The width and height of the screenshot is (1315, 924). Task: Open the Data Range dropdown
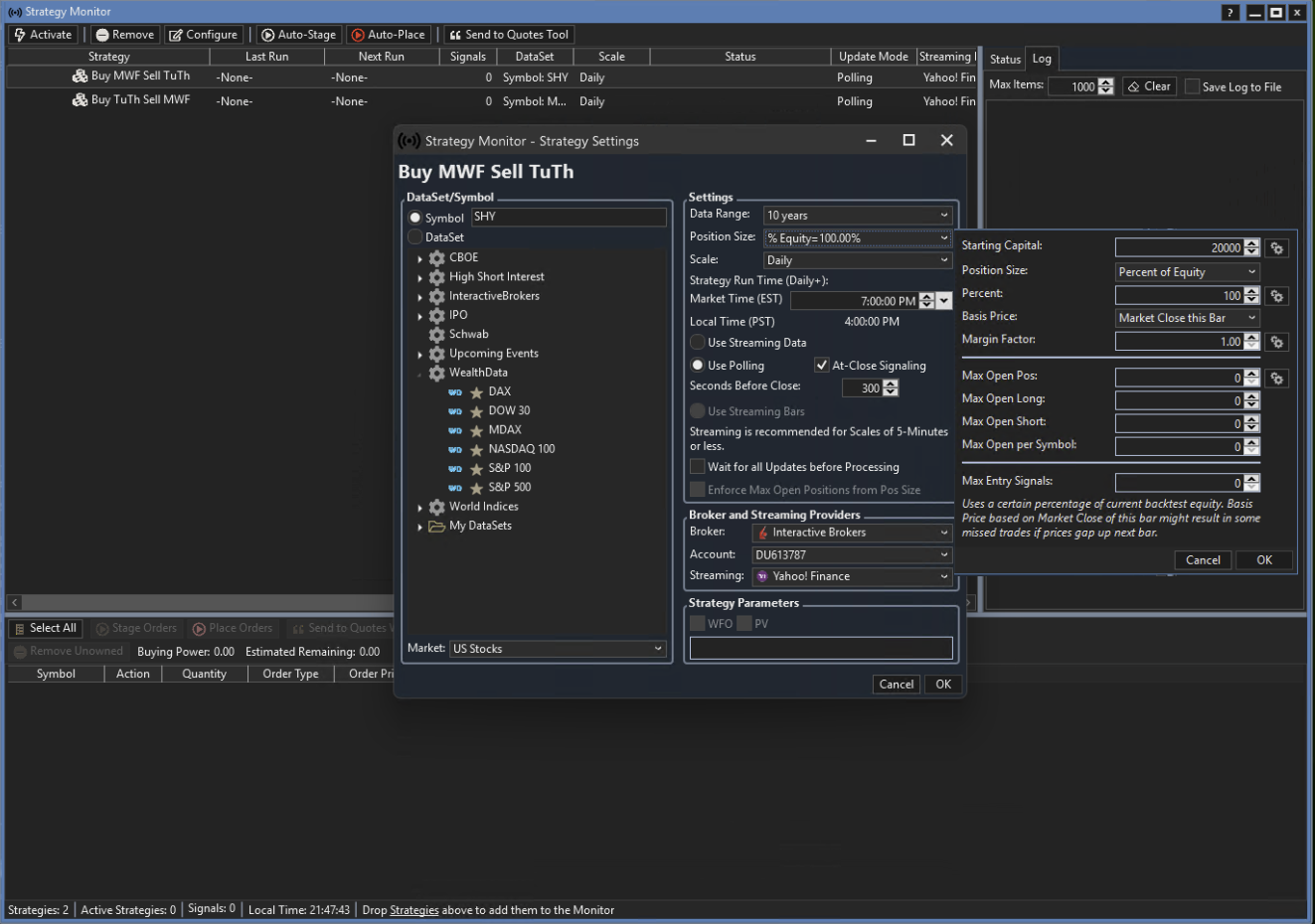857,216
